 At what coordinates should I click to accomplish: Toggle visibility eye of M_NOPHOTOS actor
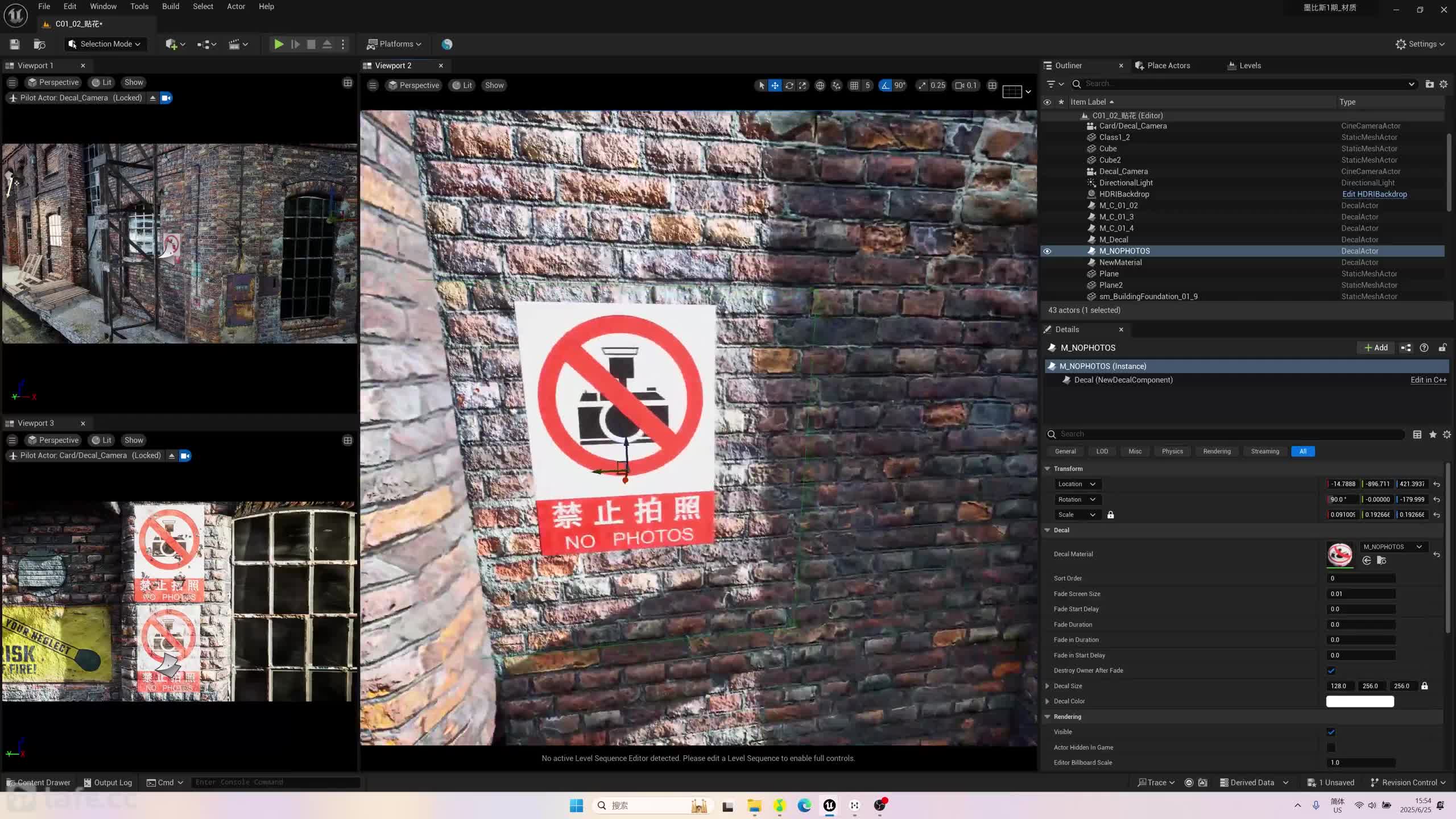pos(1047,251)
